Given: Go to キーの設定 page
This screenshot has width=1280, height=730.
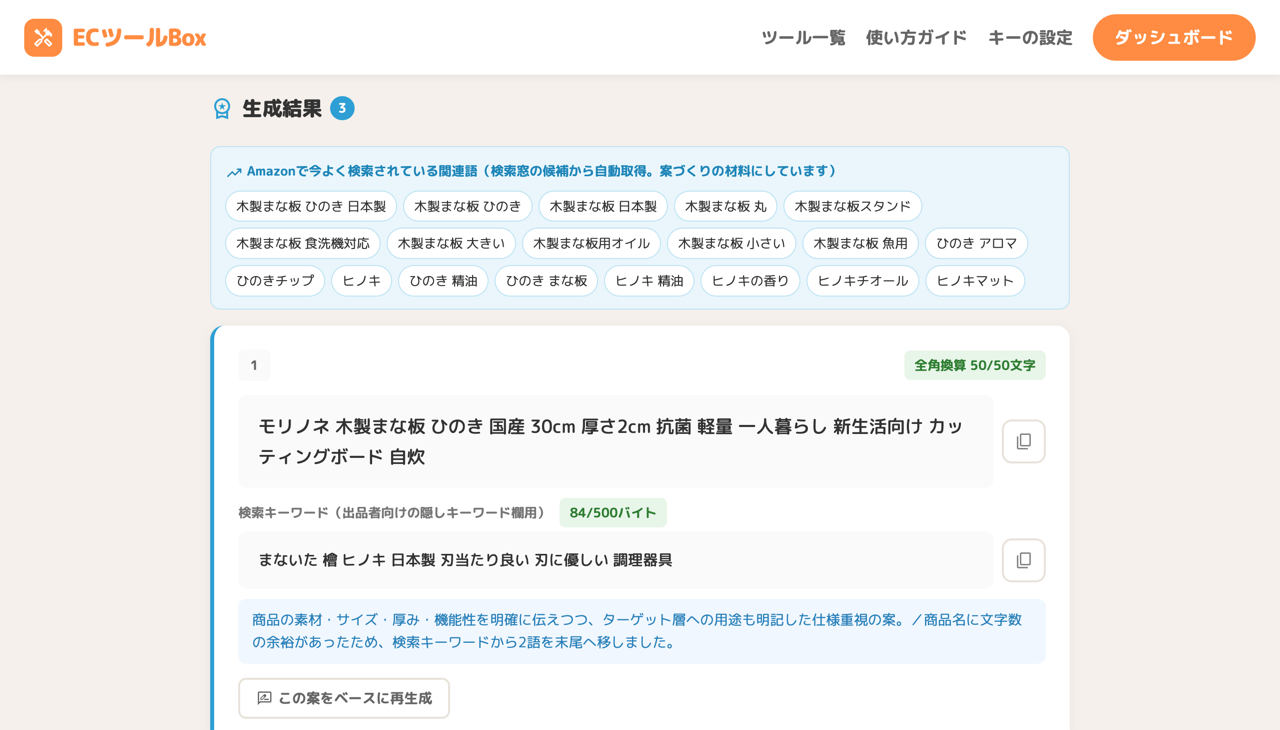Looking at the screenshot, I should [1030, 37].
